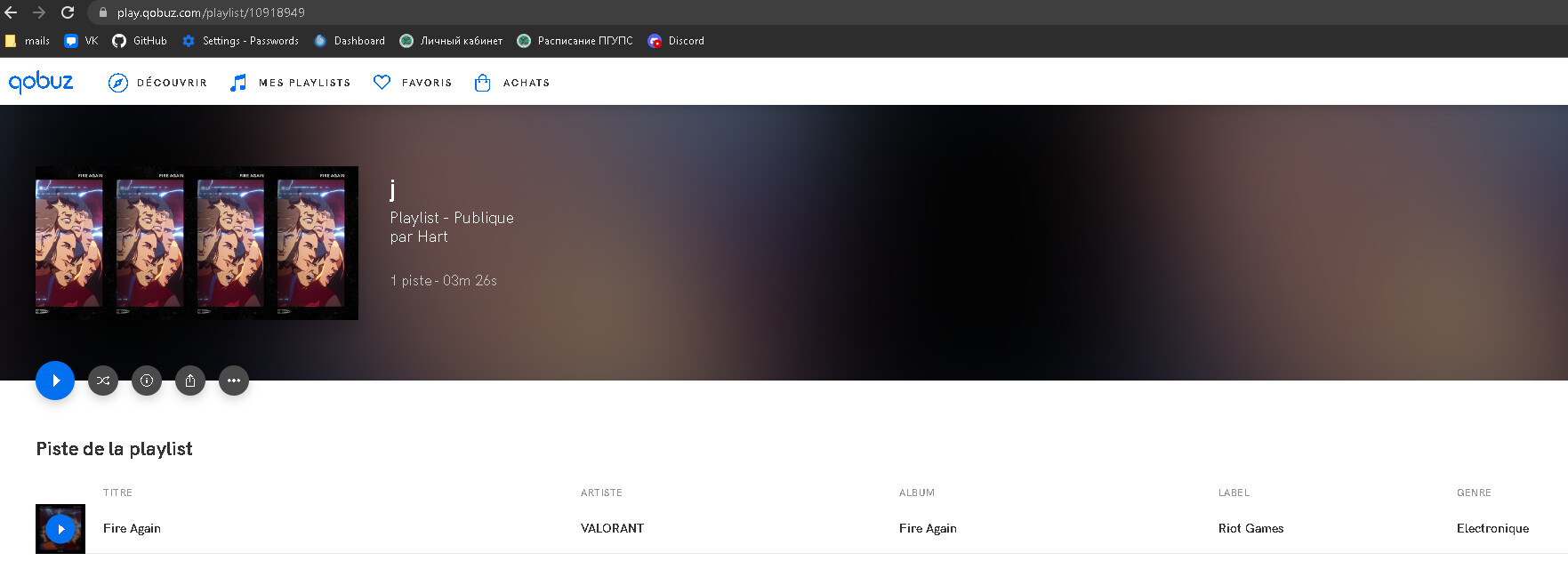This screenshot has height=561, width=1568.
Task: Click the playlist title j
Action: click(x=392, y=189)
